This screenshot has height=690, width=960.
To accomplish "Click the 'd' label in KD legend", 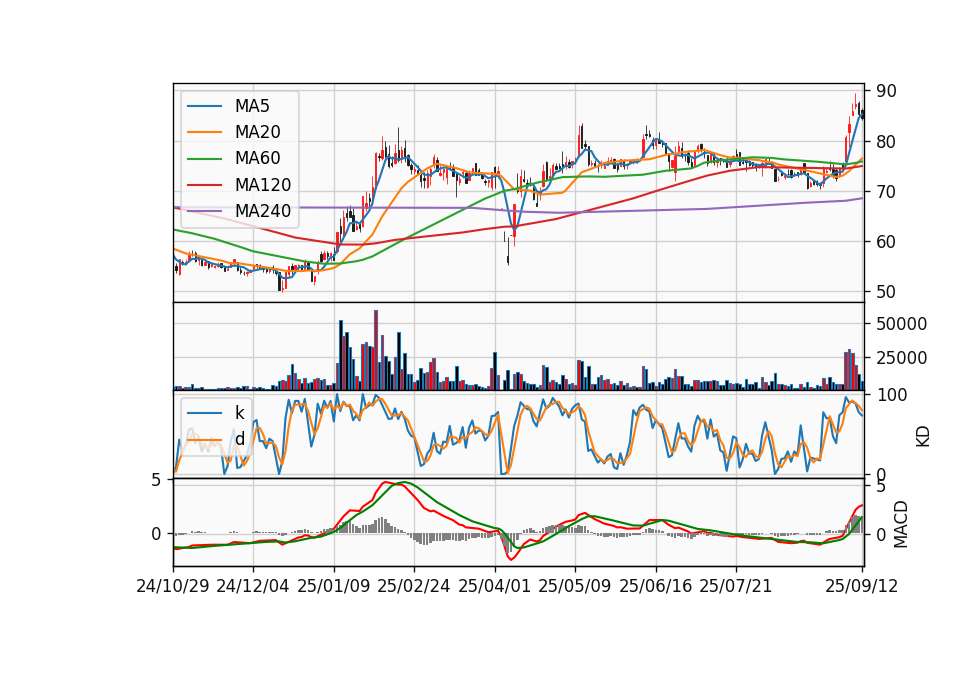I will click(239, 439).
